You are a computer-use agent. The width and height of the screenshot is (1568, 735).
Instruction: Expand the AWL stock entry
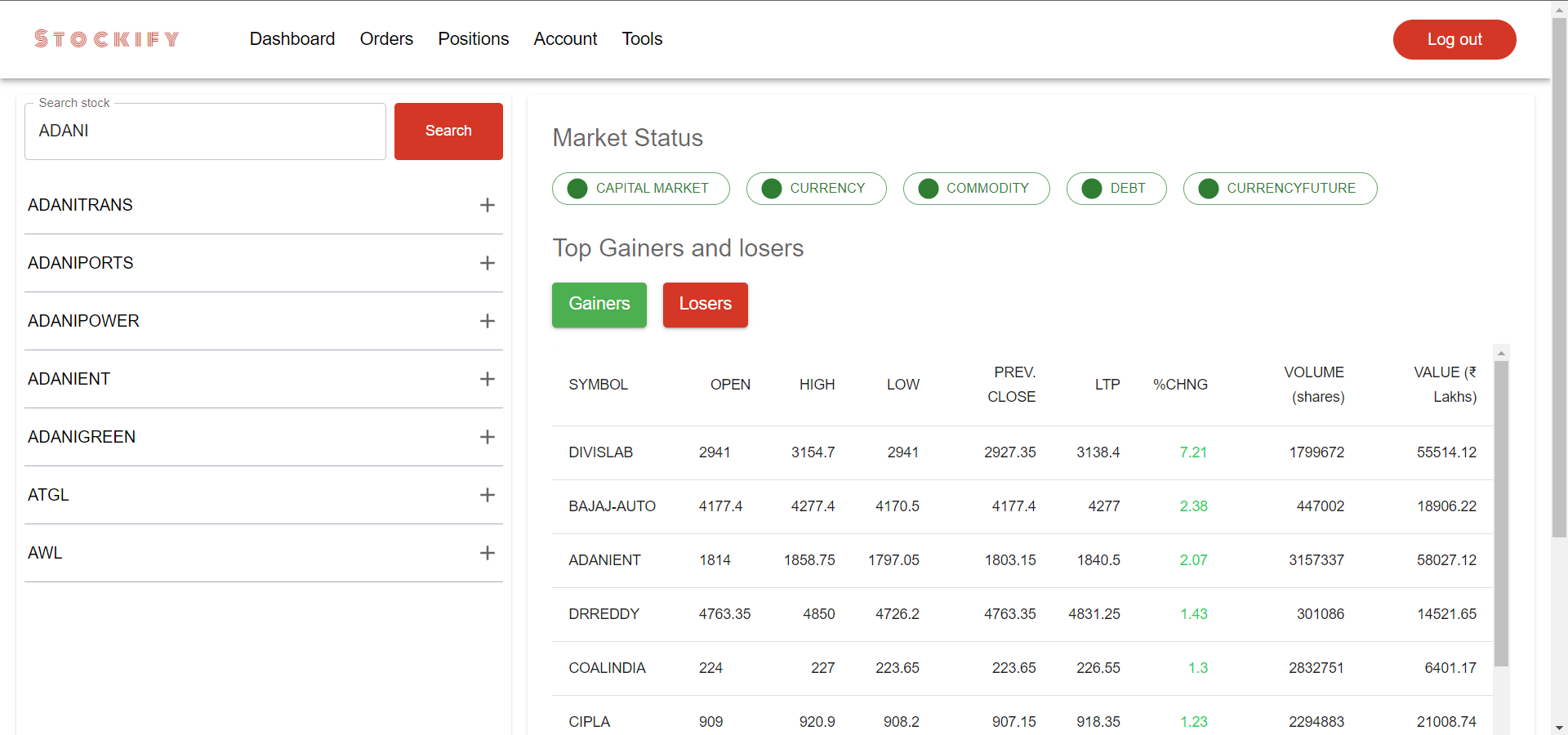point(488,553)
